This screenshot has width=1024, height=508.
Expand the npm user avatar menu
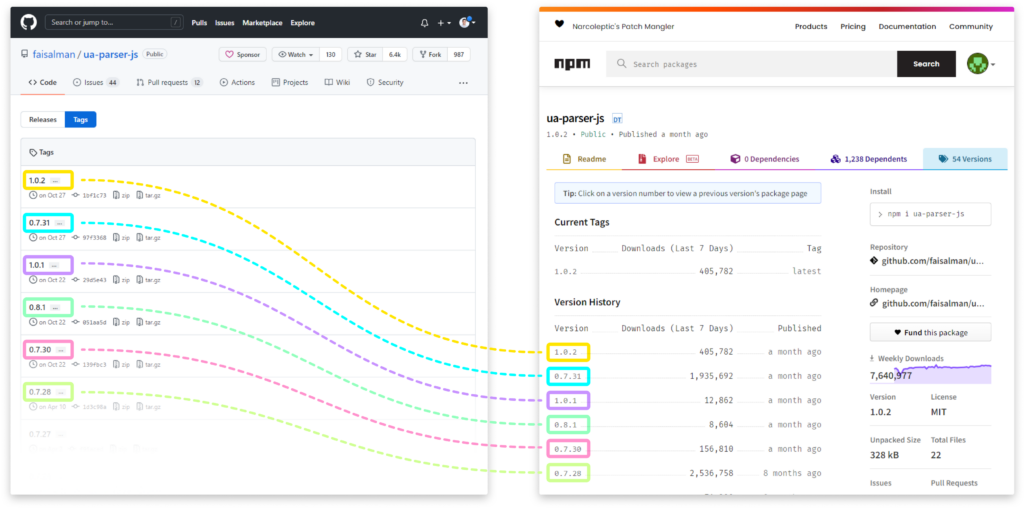pos(981,64)
